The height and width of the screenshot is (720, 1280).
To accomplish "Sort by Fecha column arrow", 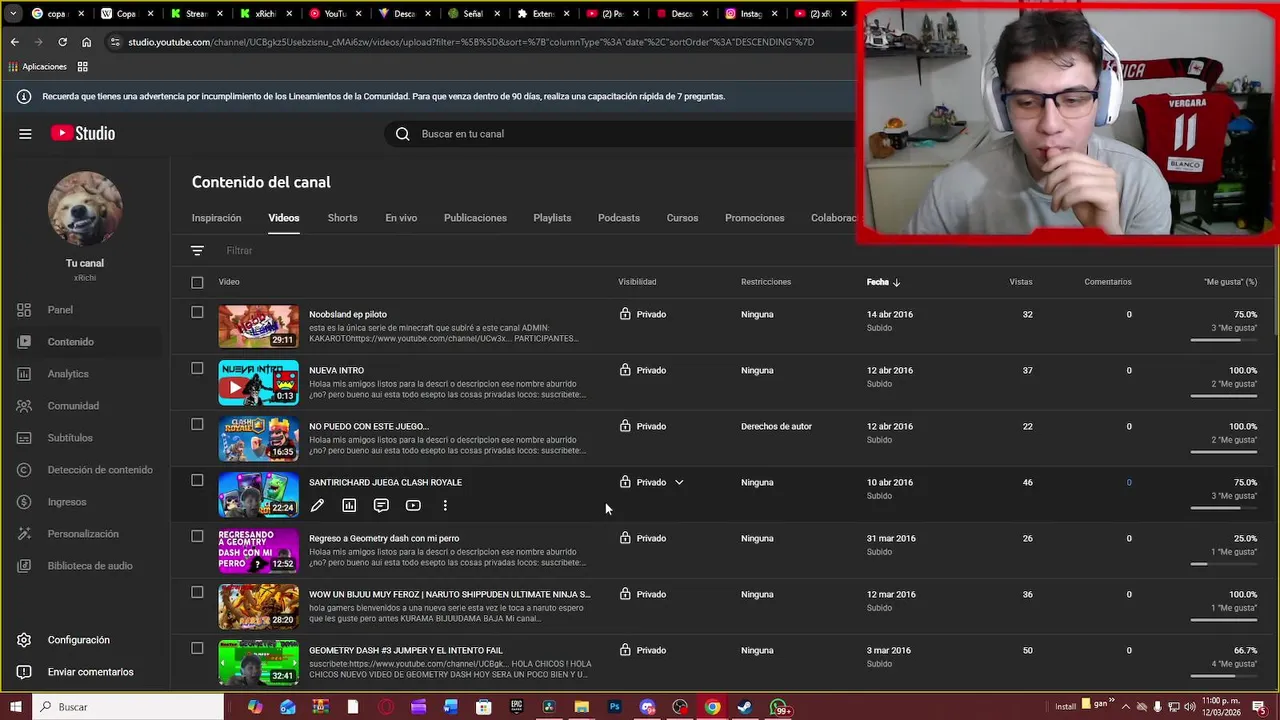I will (x=896, y=282).
